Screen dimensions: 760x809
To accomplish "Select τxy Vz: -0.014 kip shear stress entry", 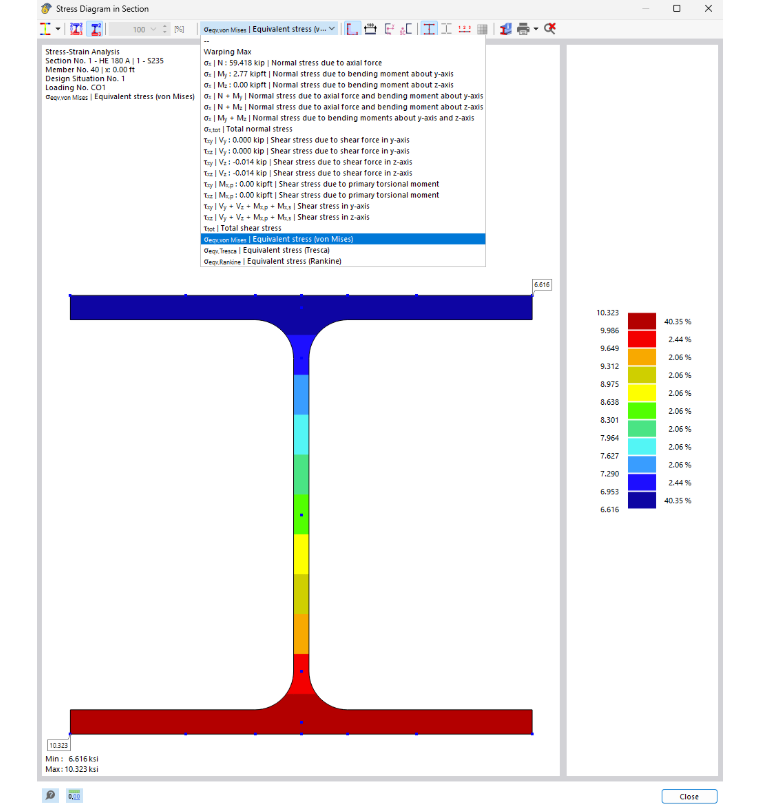I will [343, 162].
